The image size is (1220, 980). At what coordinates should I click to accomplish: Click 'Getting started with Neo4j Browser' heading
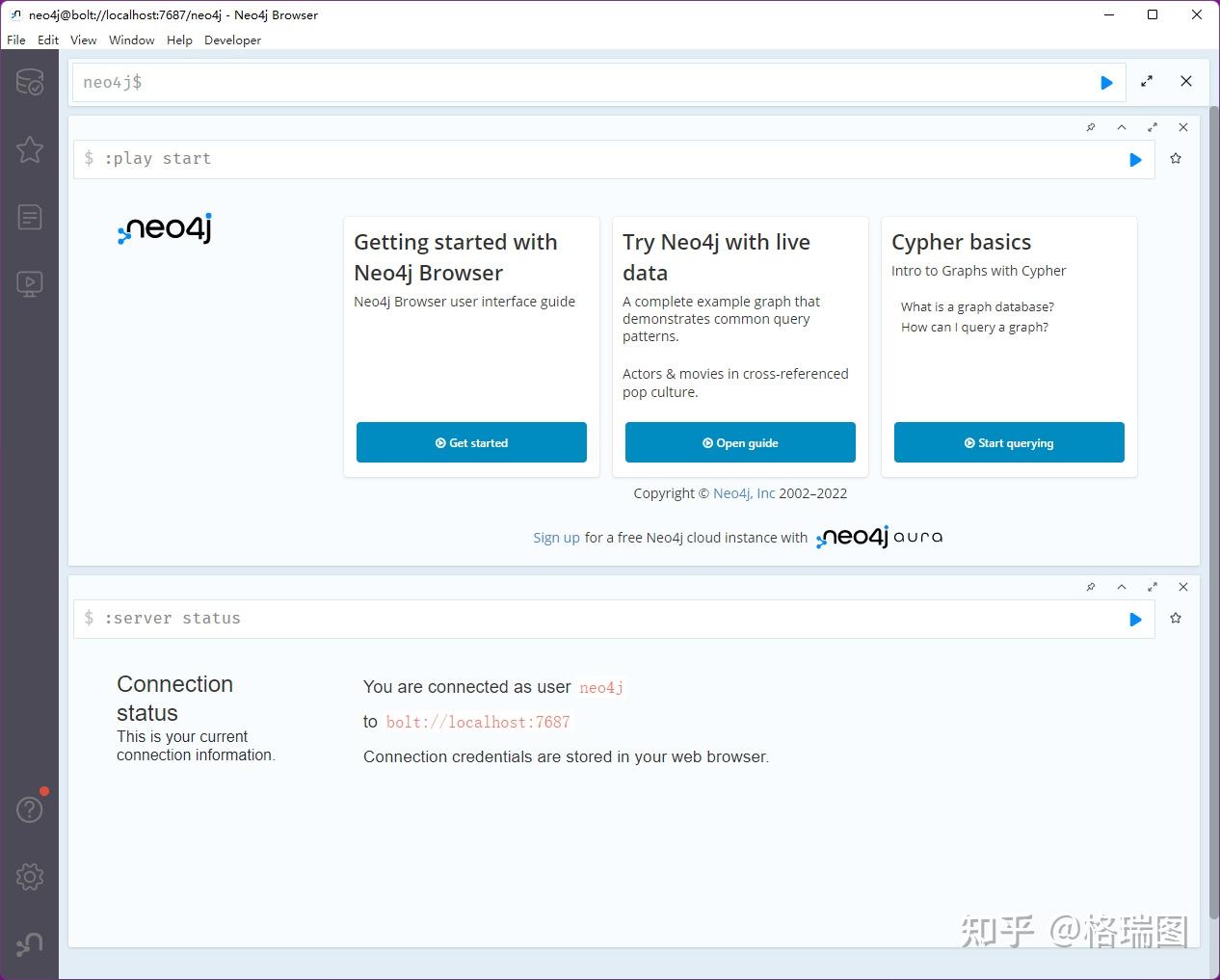tap(456, 257)
